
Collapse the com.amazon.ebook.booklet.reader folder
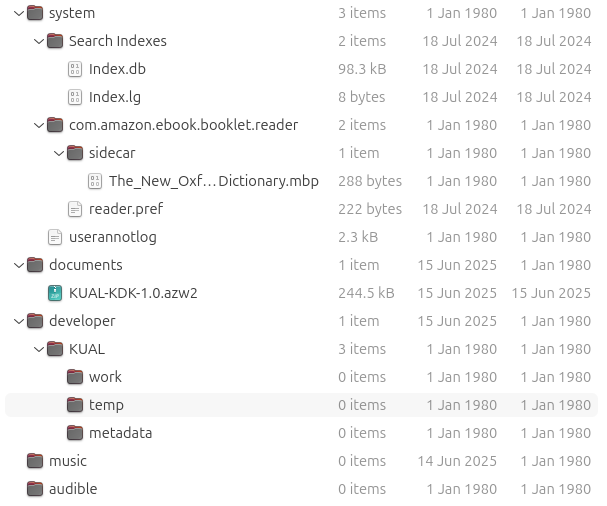tap(39, 125)
